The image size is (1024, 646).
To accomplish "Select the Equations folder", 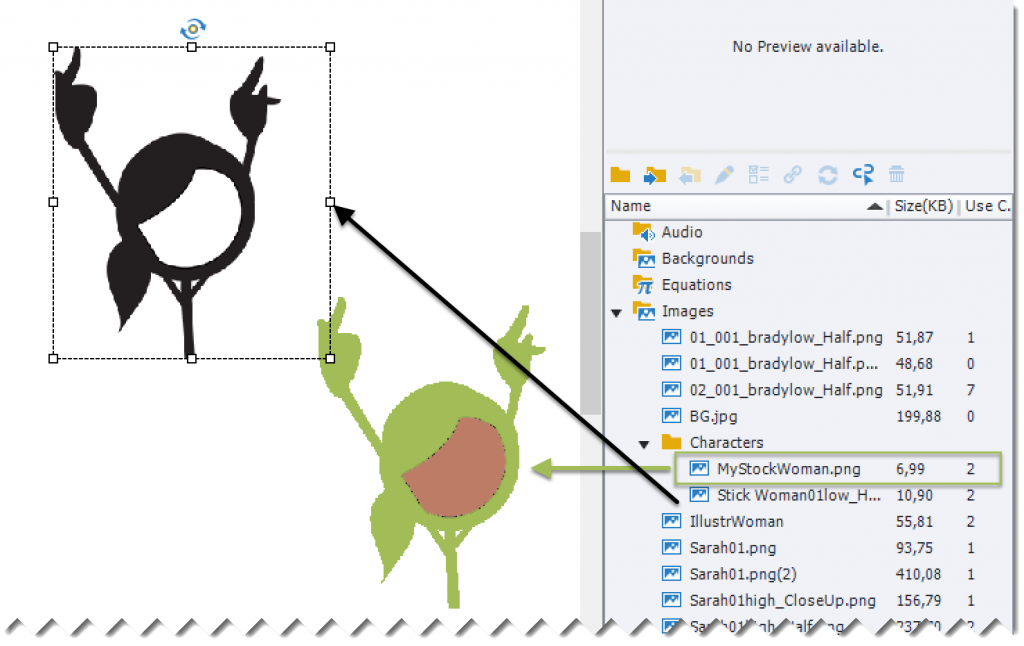I will click(696, 285).
